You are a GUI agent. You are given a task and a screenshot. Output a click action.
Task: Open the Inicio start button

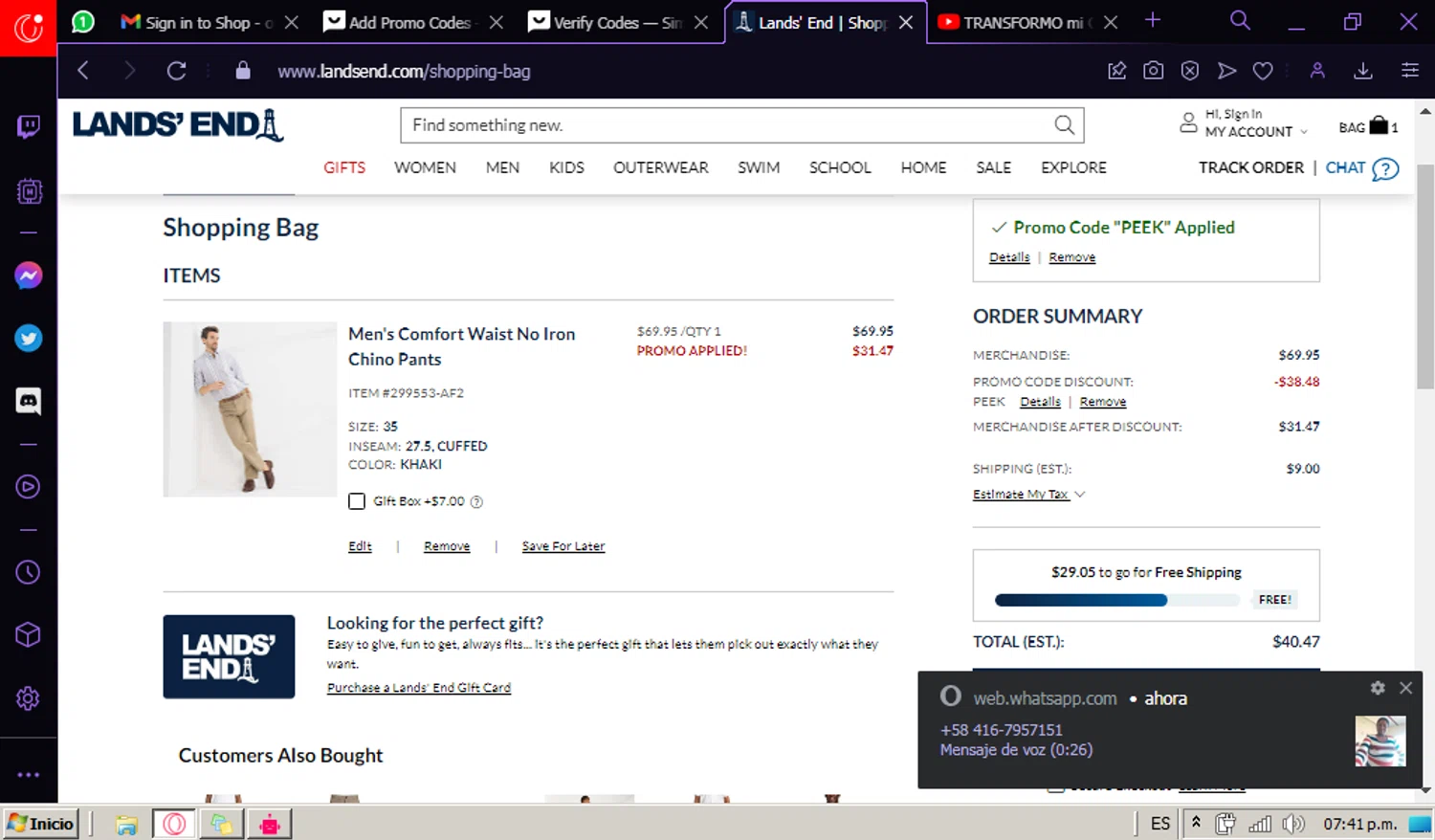coord(41,824)
